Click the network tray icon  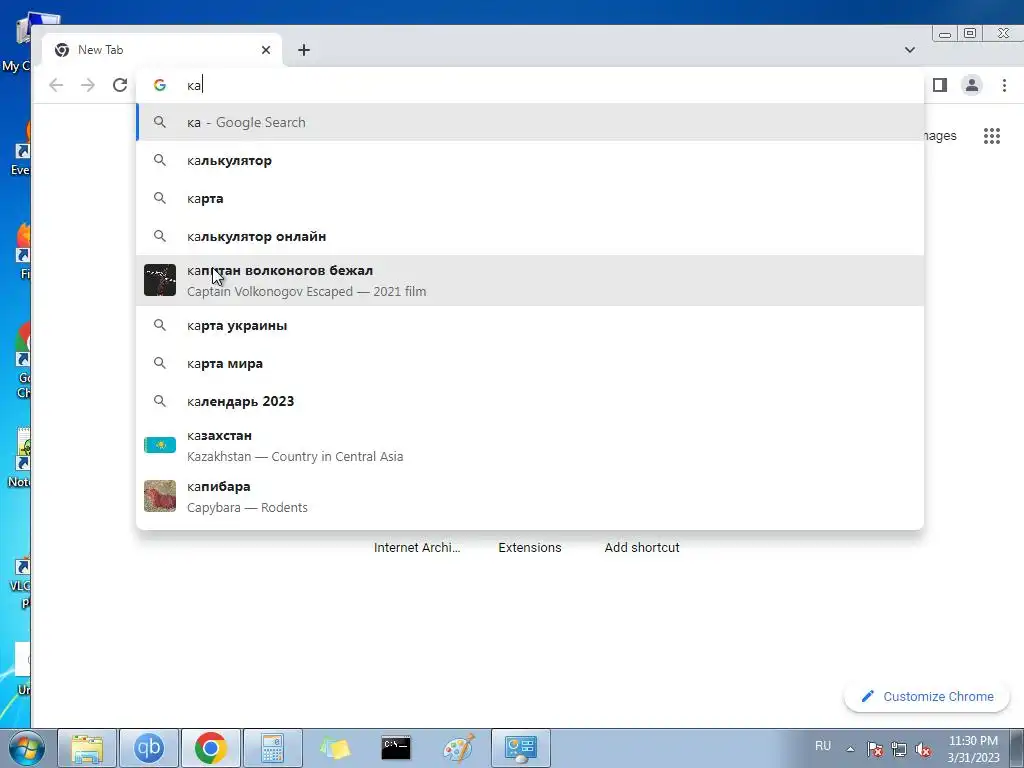[899, 749]
